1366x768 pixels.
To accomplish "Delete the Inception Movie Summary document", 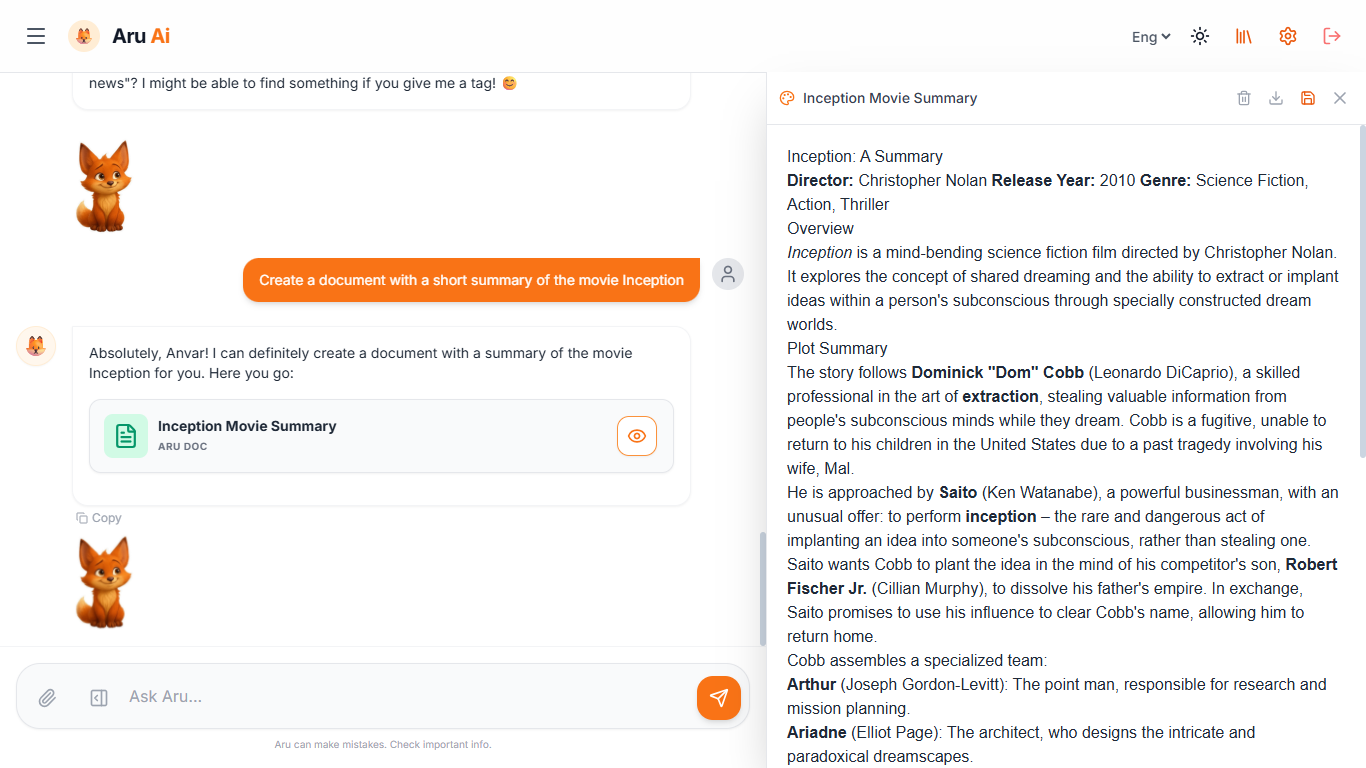I will 1244,98.
